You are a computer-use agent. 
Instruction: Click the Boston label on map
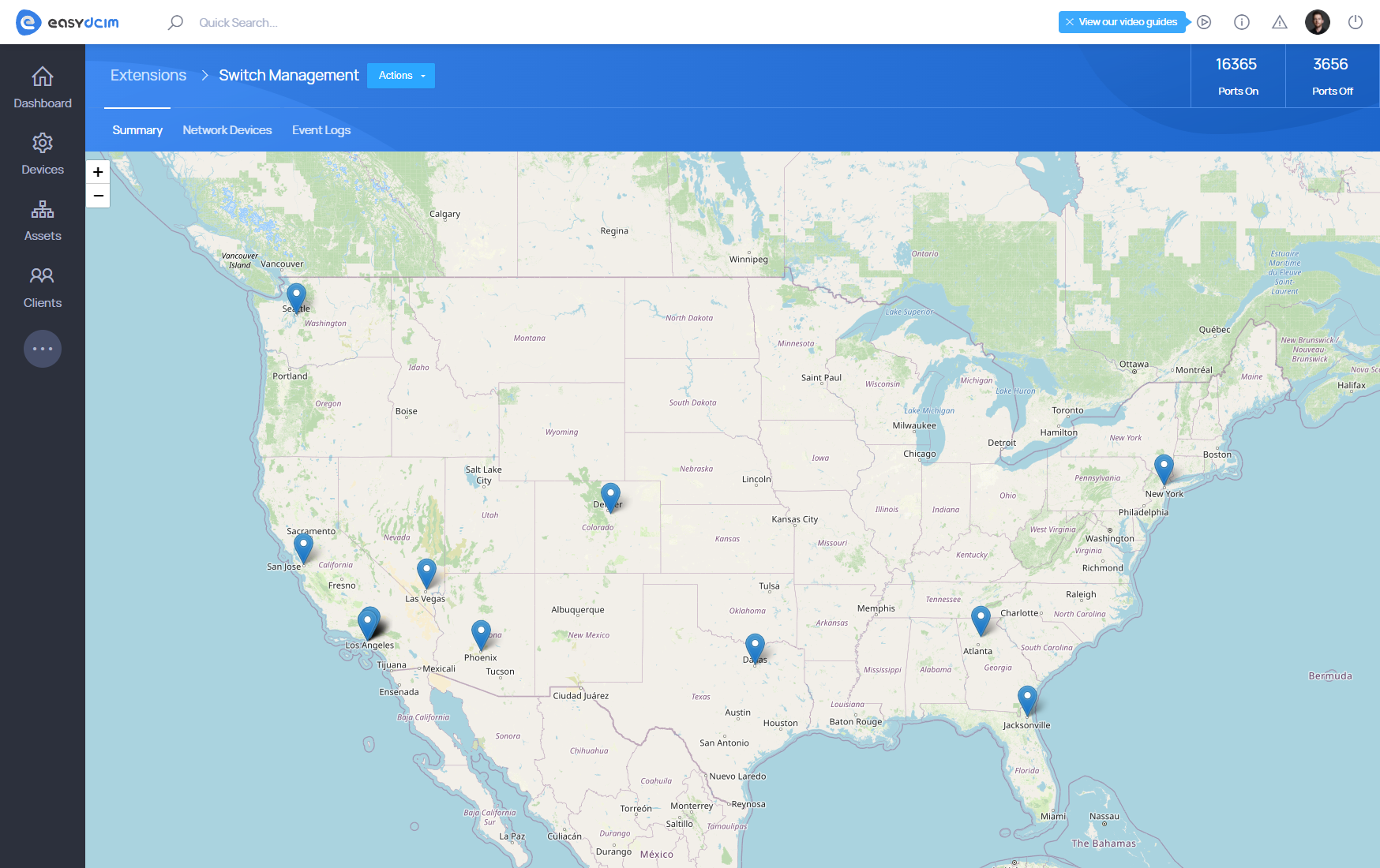pos(1217,455)
